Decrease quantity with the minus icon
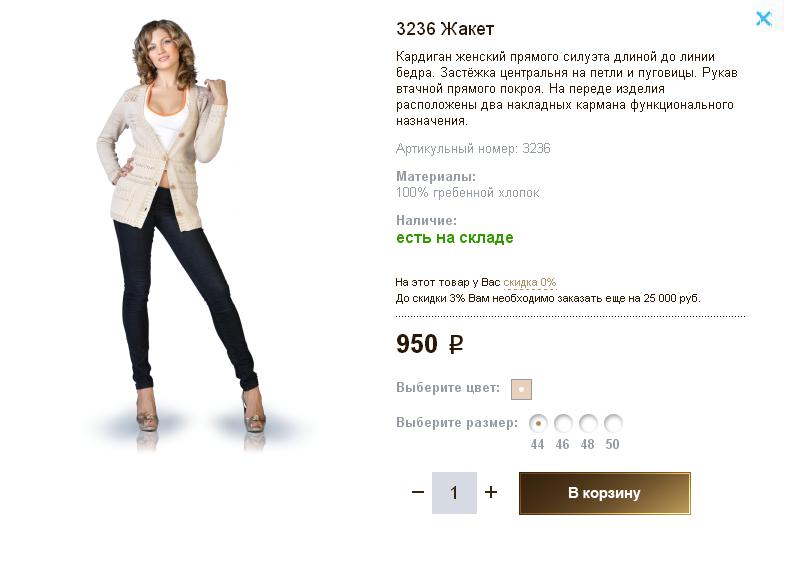 tap(418, 492)
